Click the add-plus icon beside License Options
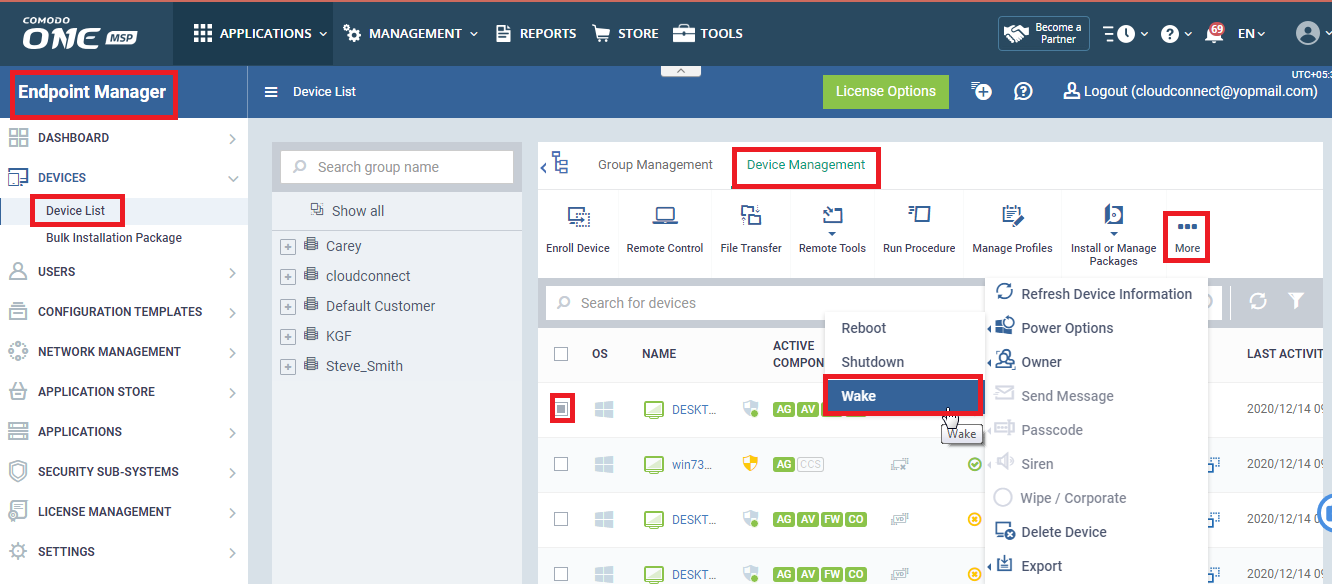Image resolution: width=1332 pixels, height=584 pixels. click(x=982, y=91)
